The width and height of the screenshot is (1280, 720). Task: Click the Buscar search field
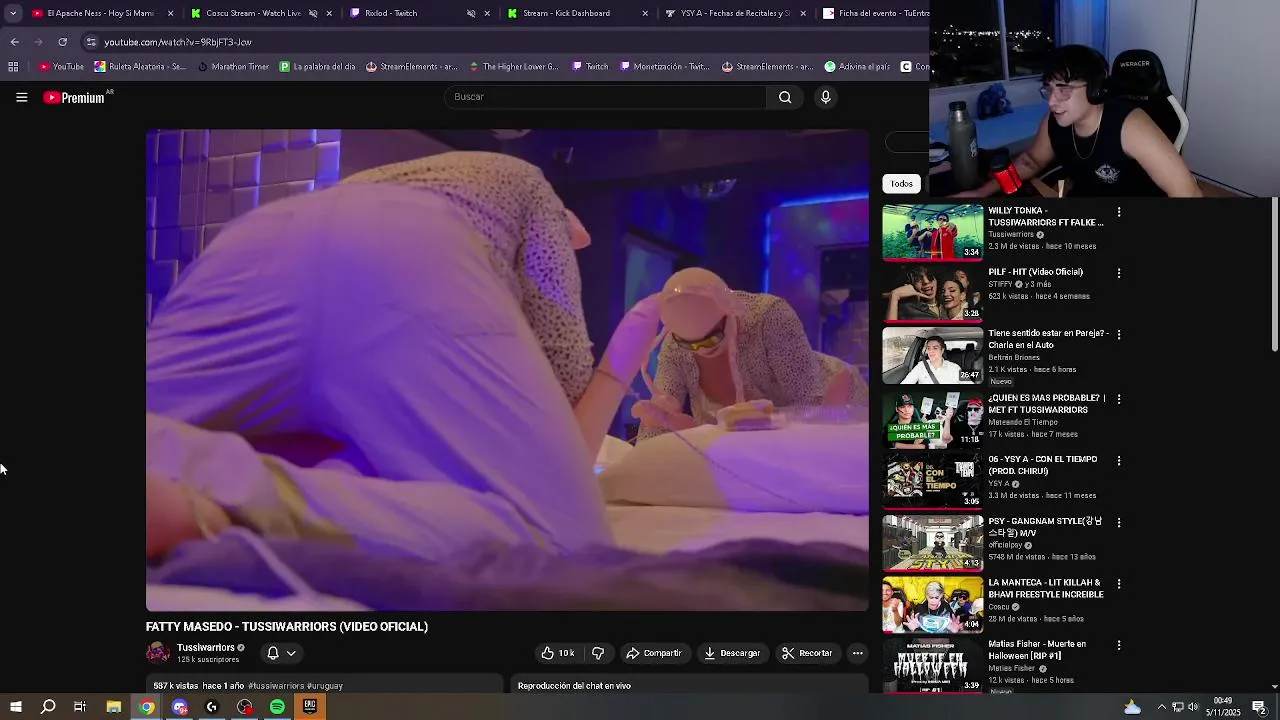[606, 97]
